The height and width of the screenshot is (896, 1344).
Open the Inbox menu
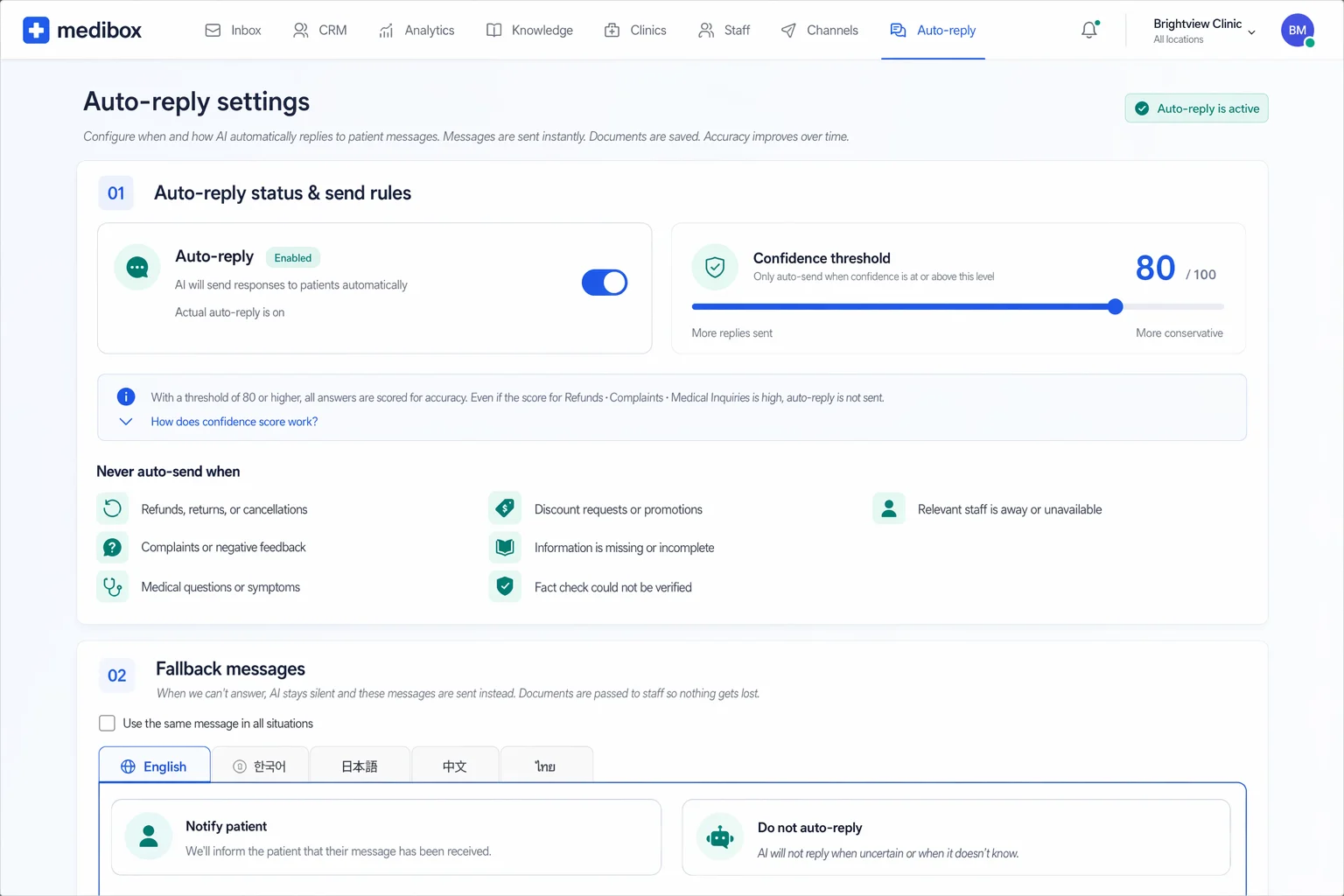click(233, 30)
